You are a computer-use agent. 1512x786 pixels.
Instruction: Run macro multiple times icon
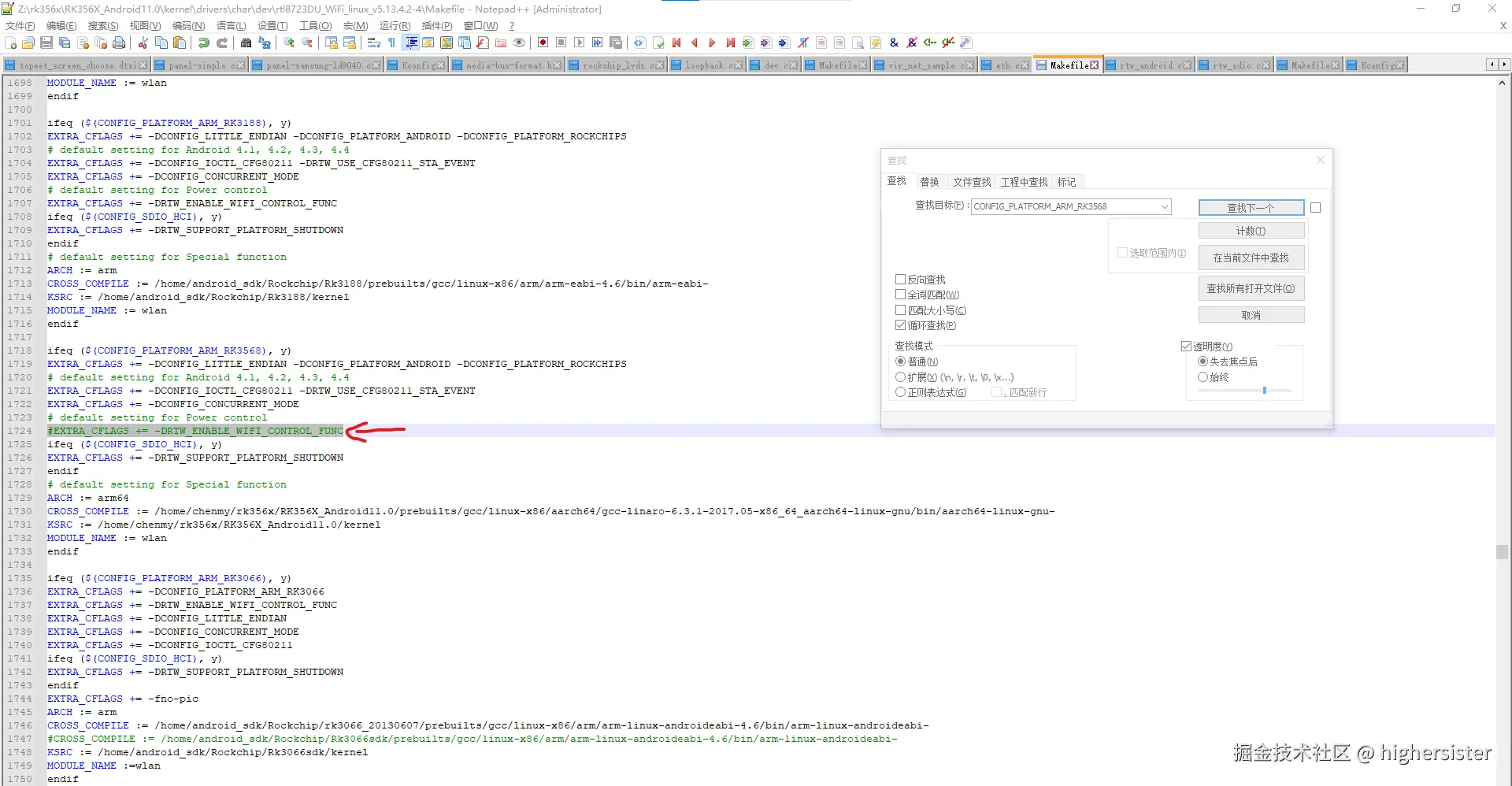pyautogui.click(x=598, y=43)
